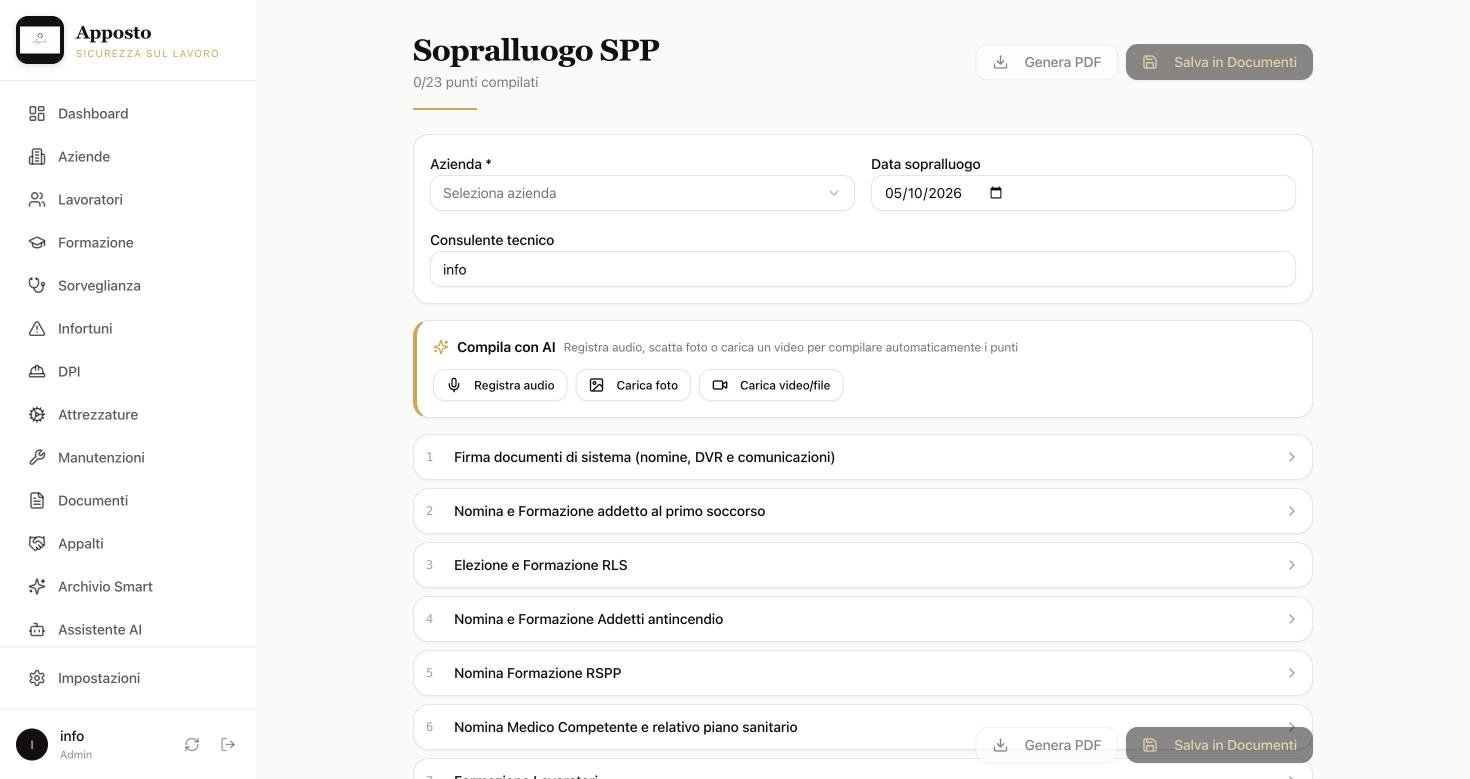
Task: Click the Consulente tecnico input field
Action: [862, 269]
